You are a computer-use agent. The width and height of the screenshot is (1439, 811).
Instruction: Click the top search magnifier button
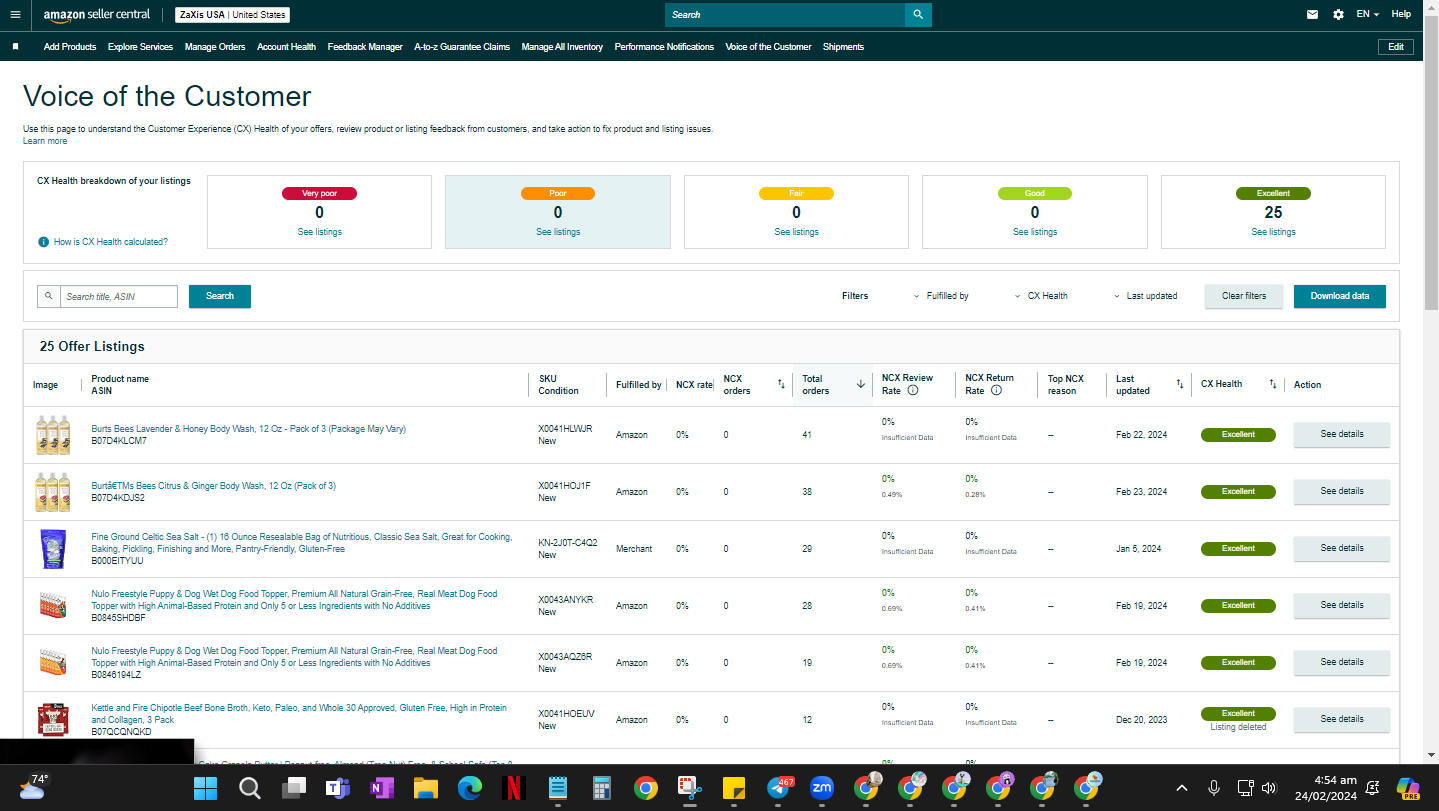pyautogui.click(x=918, y=15)
